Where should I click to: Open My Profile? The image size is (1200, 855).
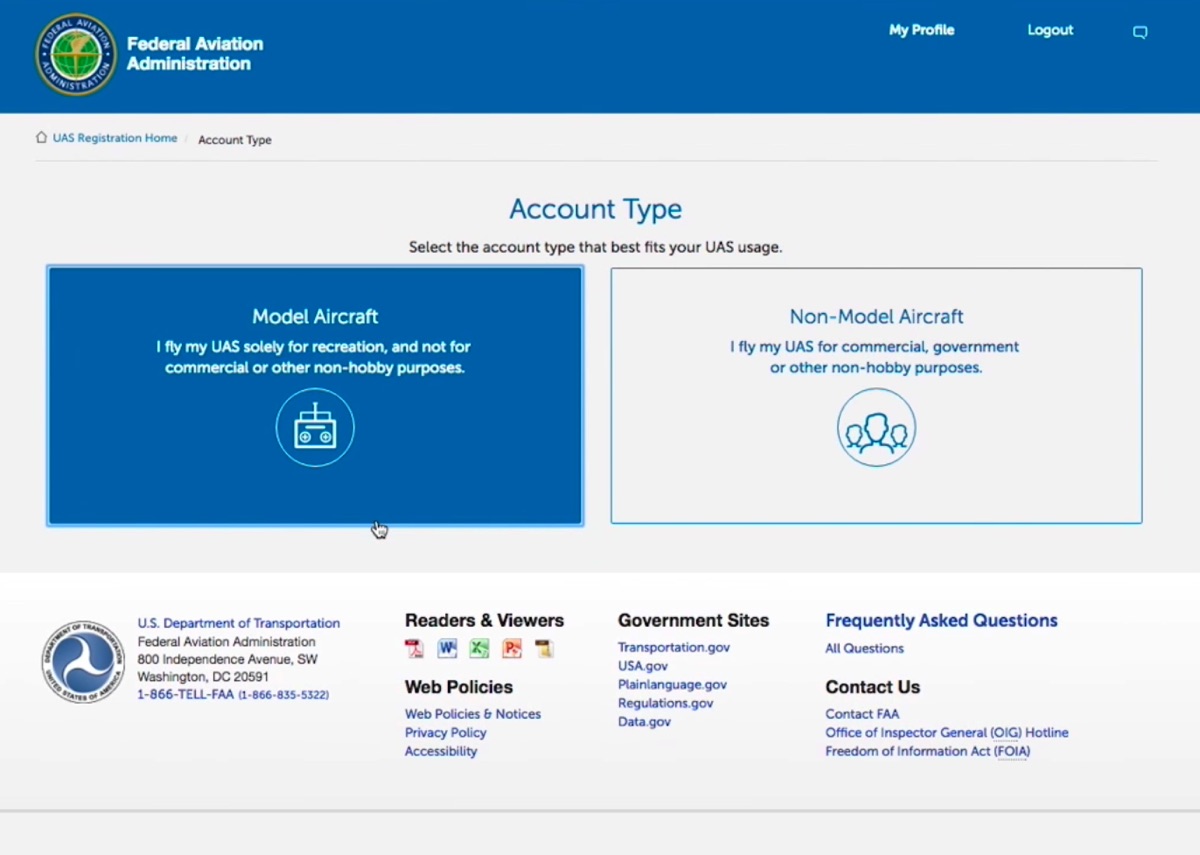(922, 30)
